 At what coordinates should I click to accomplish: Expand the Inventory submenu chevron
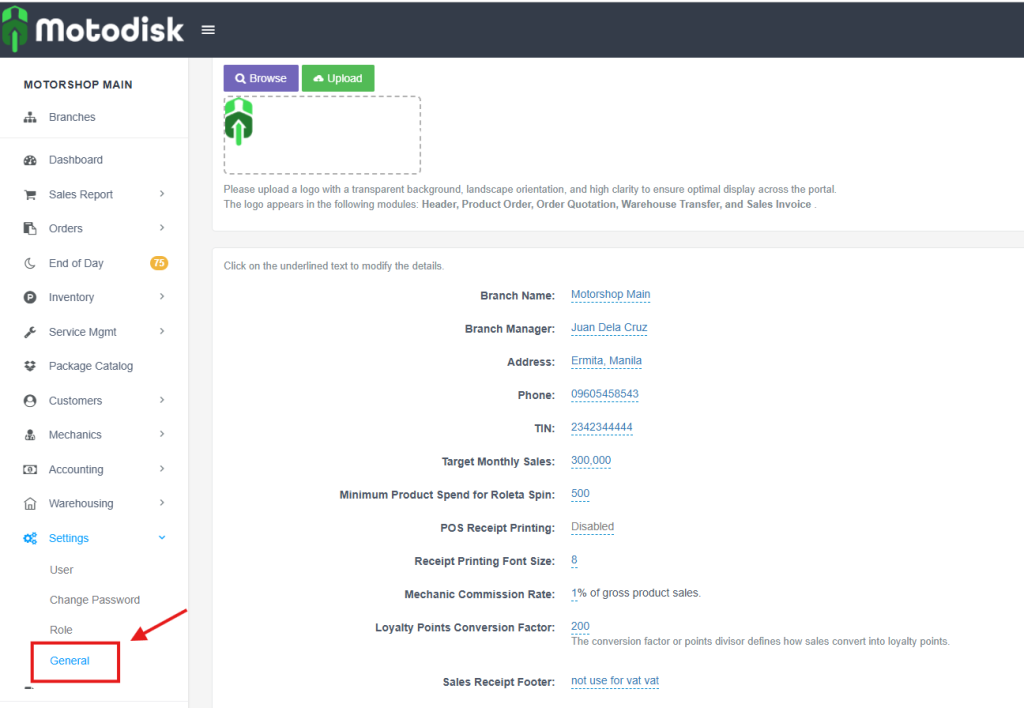pos(162,297)
